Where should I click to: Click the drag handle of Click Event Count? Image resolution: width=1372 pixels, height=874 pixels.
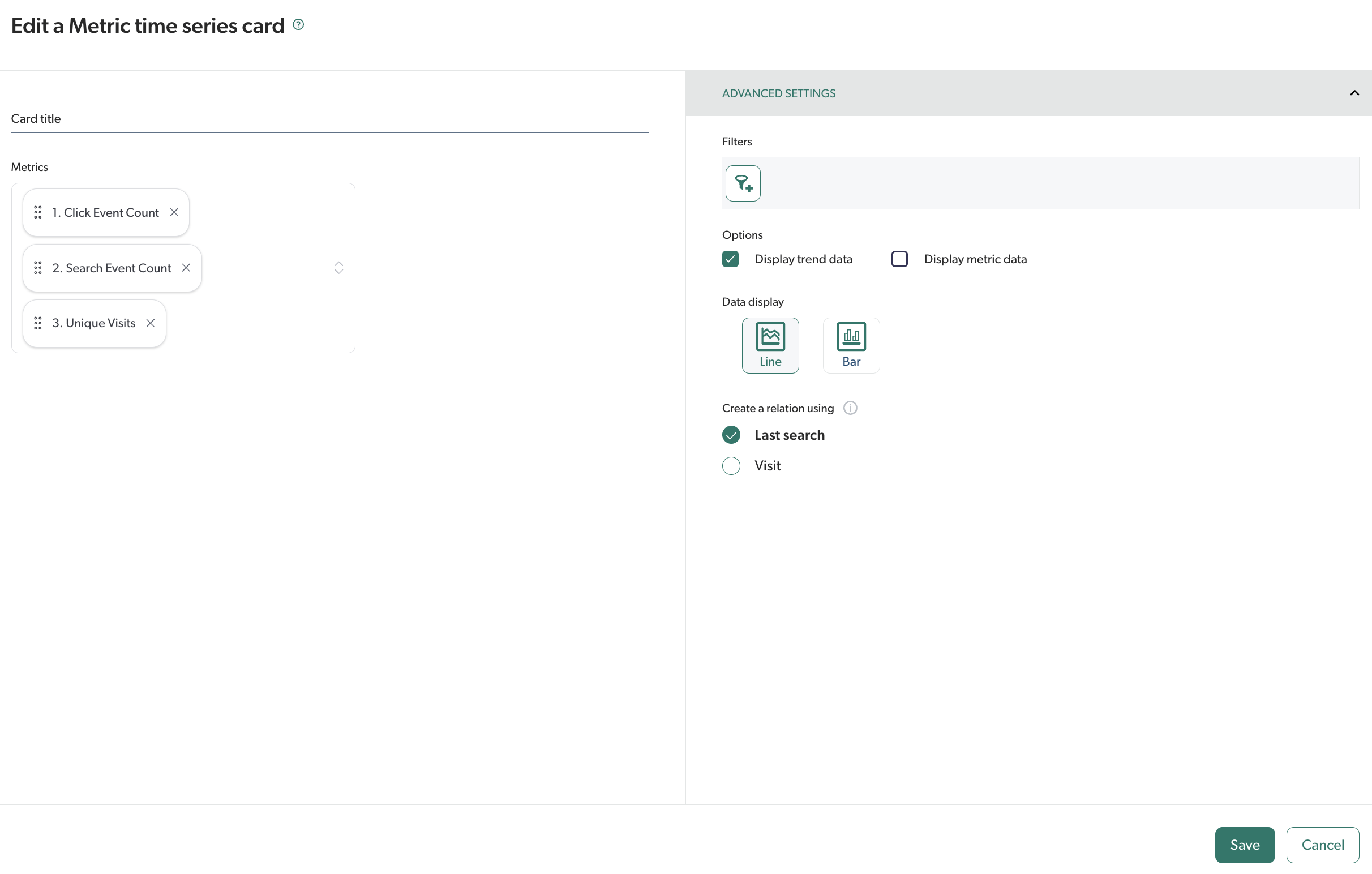(38, 212)
